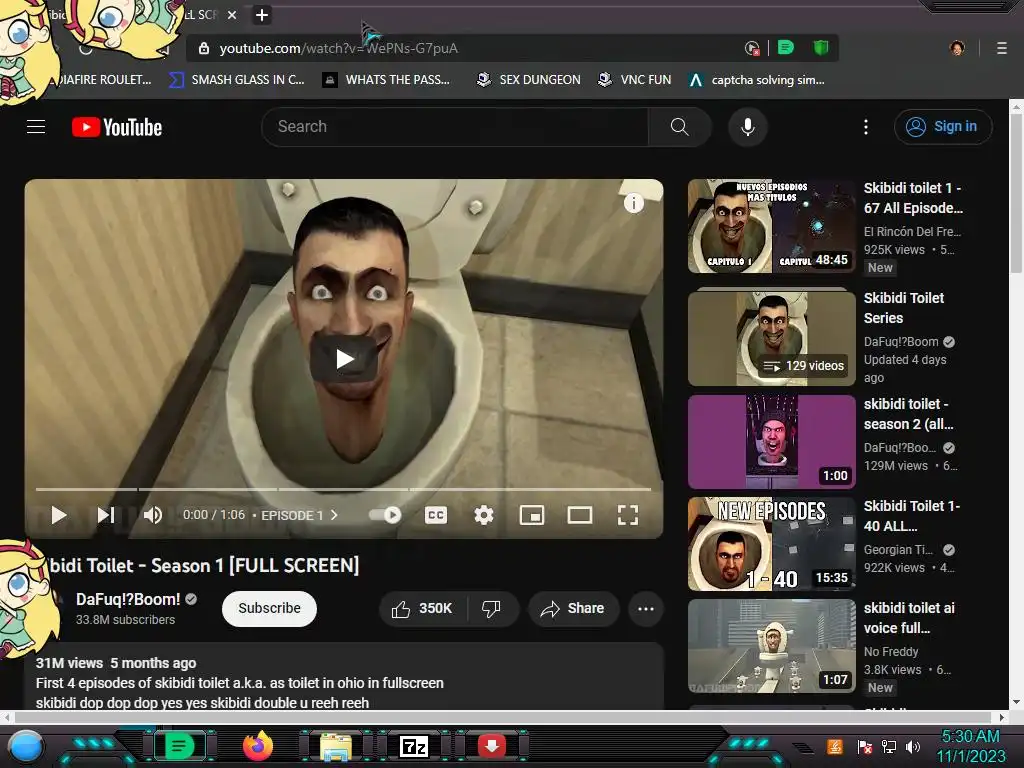Open the DaFuq!?Boom! channel name link
This screenshot has height=768, width=1024.
pyautogui.click(x=128, y=599)
